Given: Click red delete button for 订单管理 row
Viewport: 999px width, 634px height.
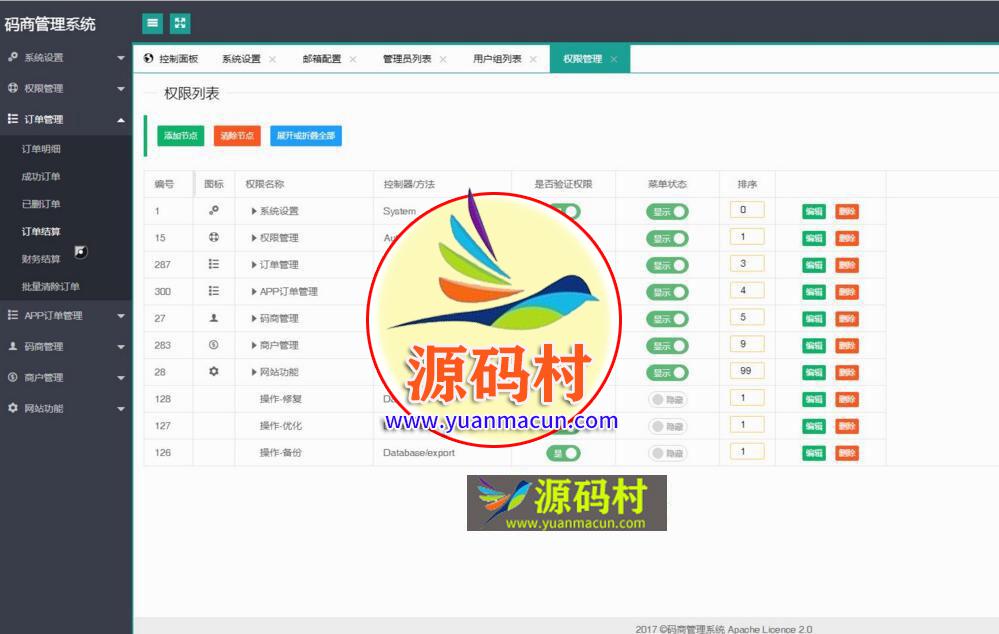Looking at the screenshot, I should tap(847, 265).
